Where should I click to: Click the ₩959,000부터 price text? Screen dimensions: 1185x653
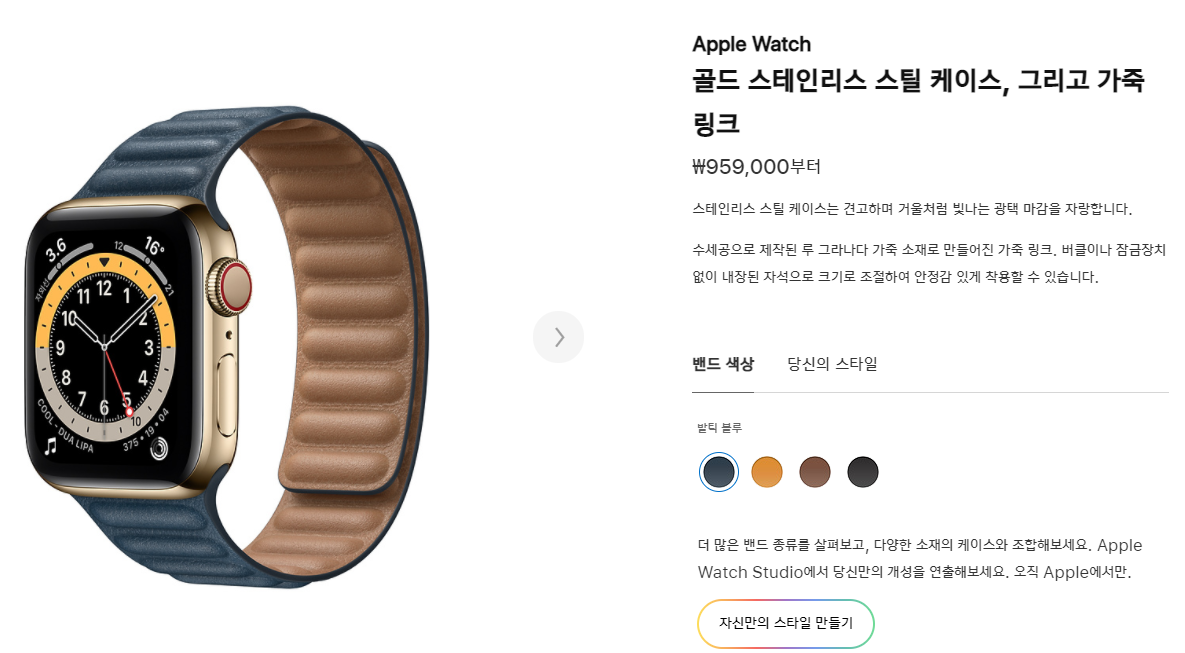pos(756,166)
